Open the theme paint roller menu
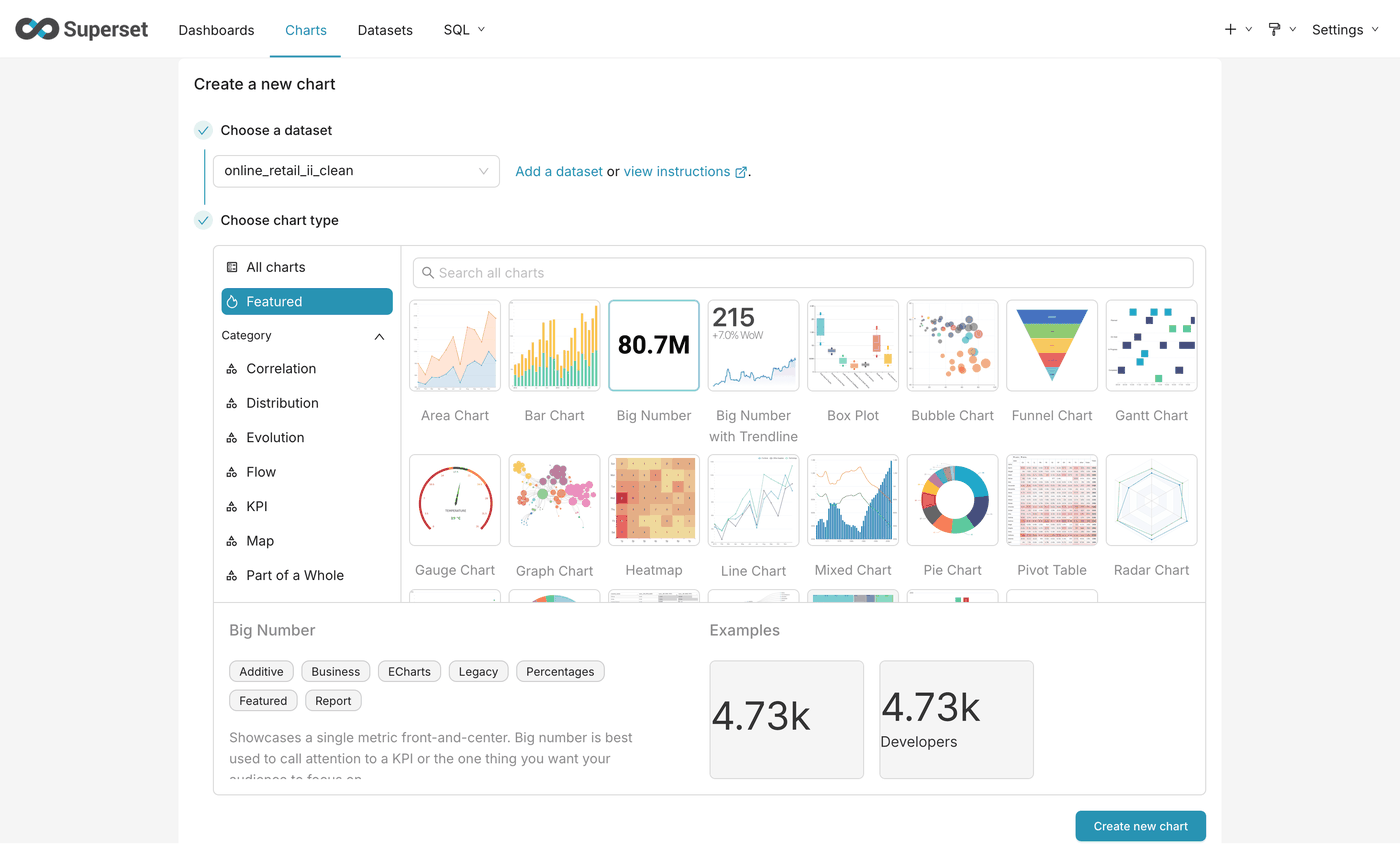Viewport: 1400px width, 848px height. 1282,30
